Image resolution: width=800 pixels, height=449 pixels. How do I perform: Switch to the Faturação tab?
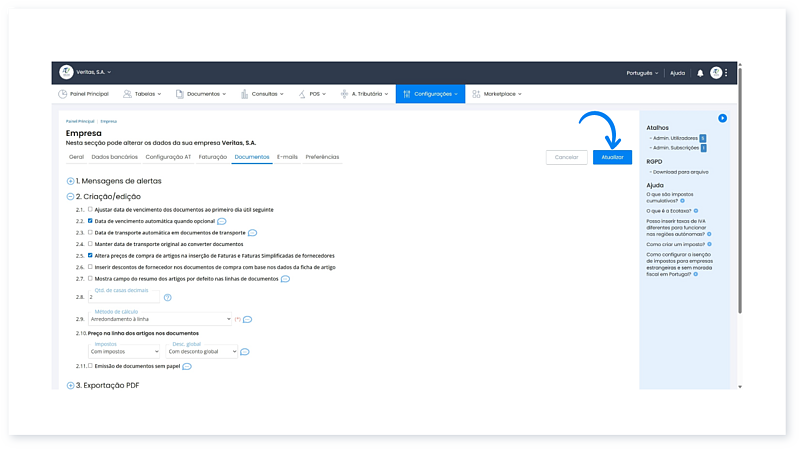pyautogui.click(x=212, y=157)
